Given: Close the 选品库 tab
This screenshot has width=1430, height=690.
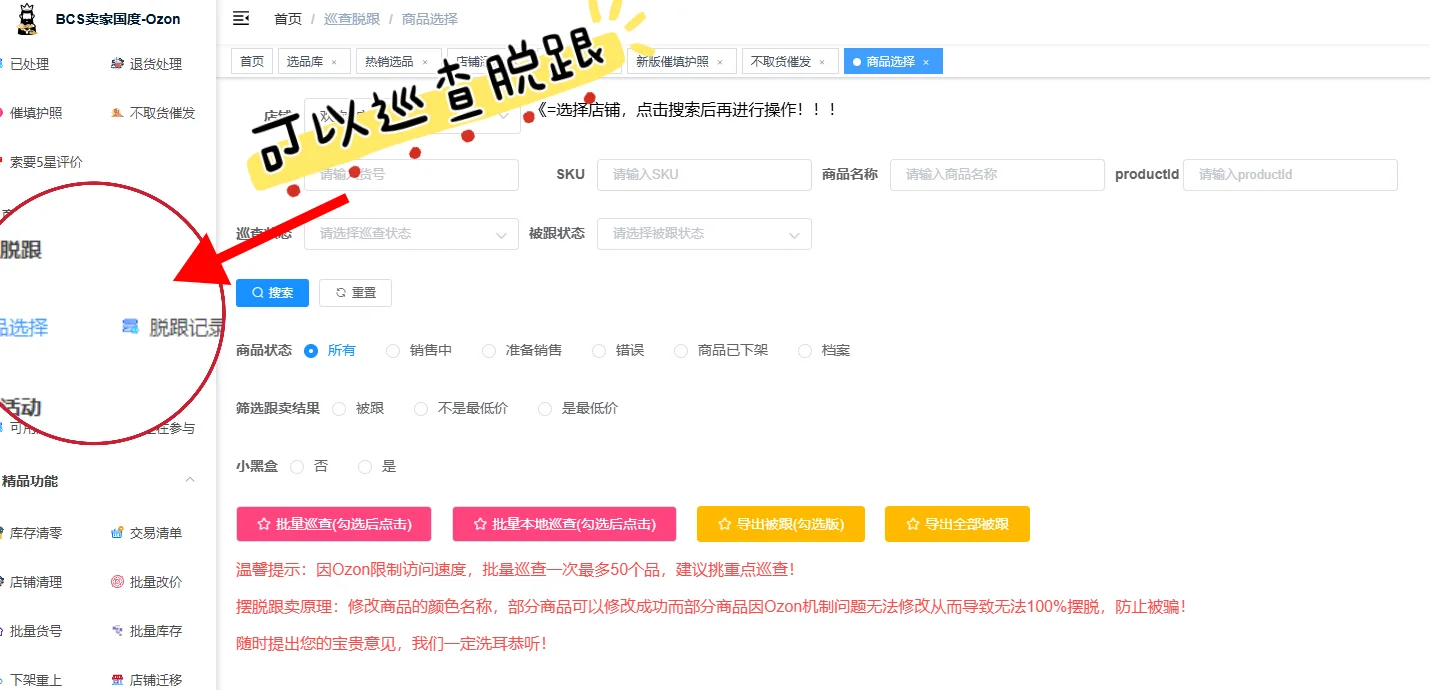Looking at the screenshot, I should [x=334, y=62].
